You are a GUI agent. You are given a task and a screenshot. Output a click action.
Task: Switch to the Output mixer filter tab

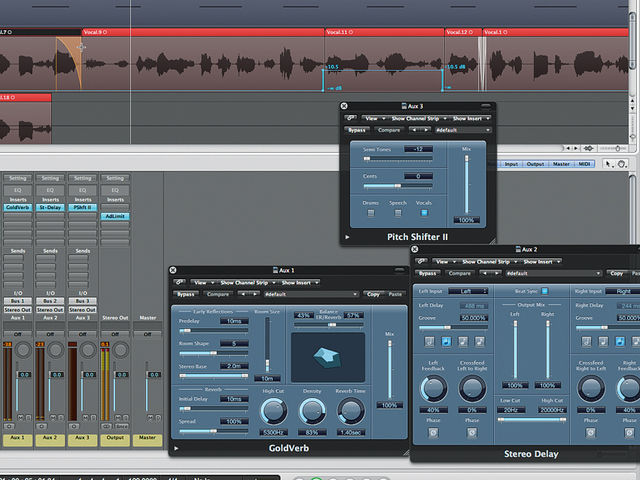pyautogui.click(x=535, y=164)
